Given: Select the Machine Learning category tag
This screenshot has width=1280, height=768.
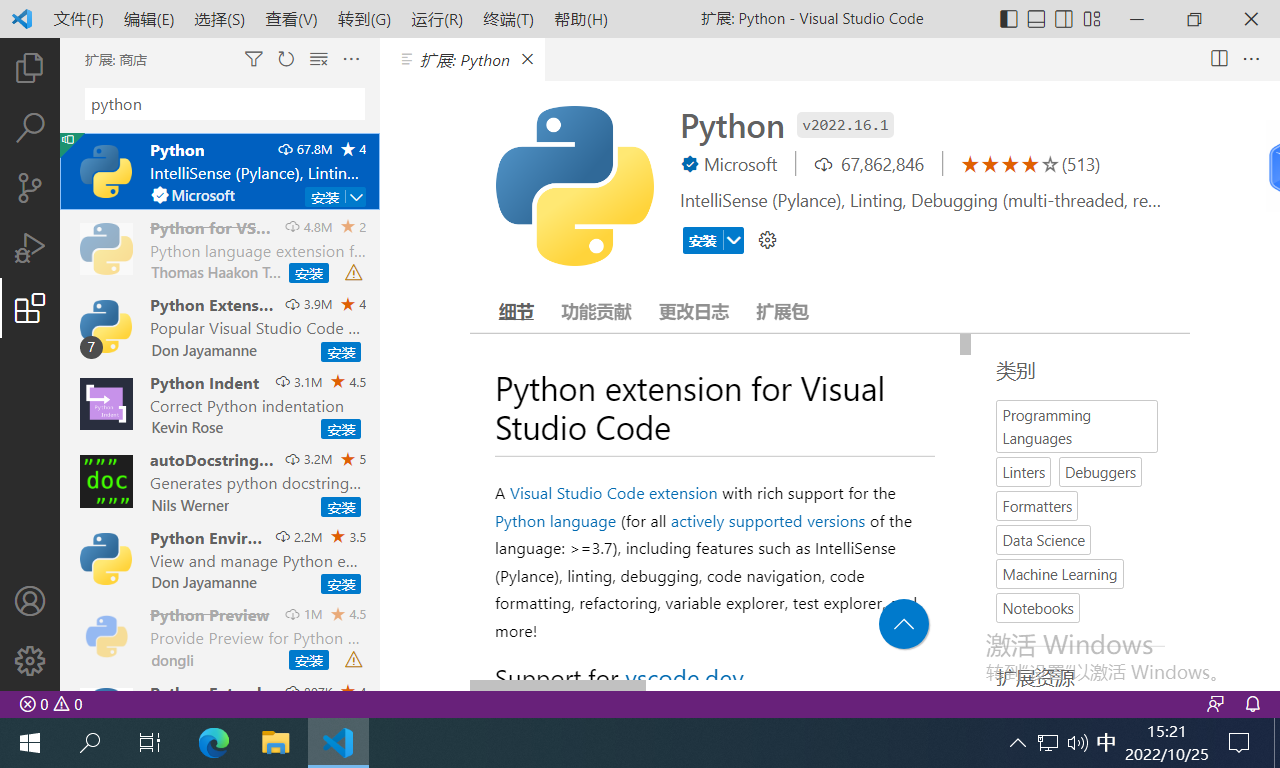Looking at the screenshot, I should (1060, 575).
